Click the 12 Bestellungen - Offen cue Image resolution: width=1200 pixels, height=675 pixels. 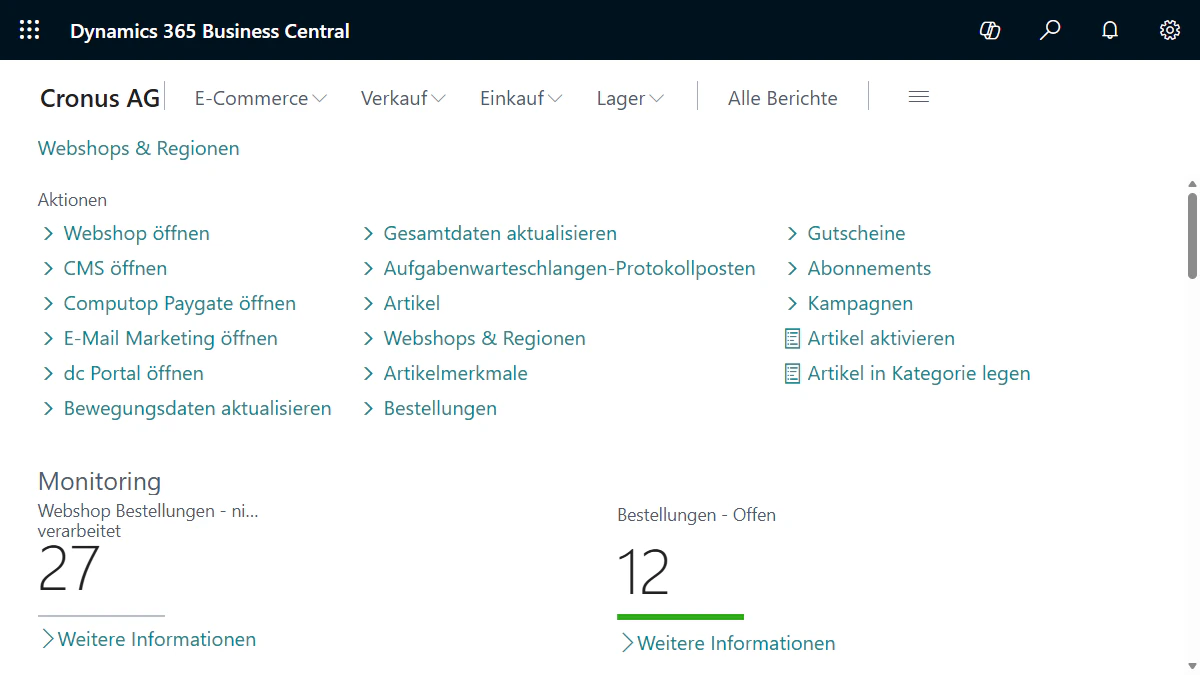(643, 573)
